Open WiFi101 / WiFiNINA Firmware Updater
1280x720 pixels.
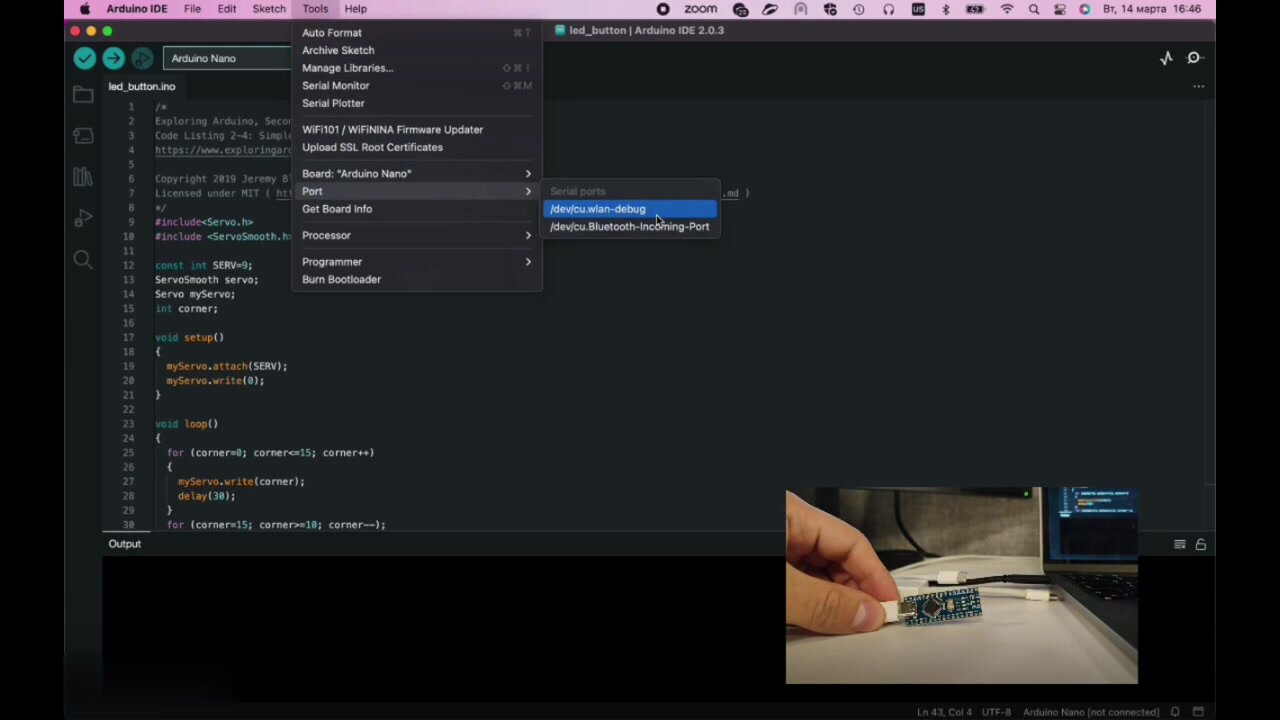(x=417, y=130)
